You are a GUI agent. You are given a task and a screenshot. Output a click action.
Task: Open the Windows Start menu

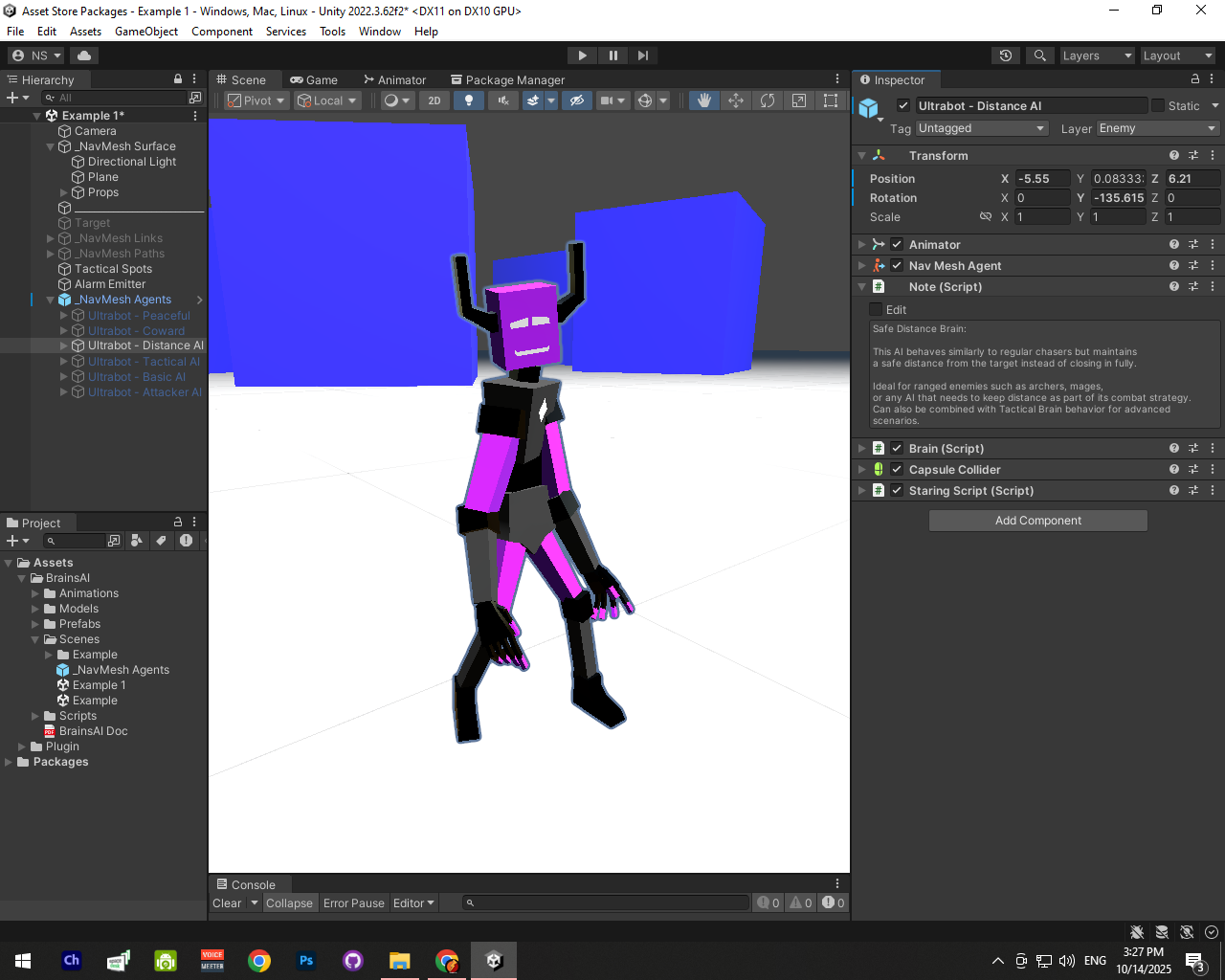click(x=23, y=961)
